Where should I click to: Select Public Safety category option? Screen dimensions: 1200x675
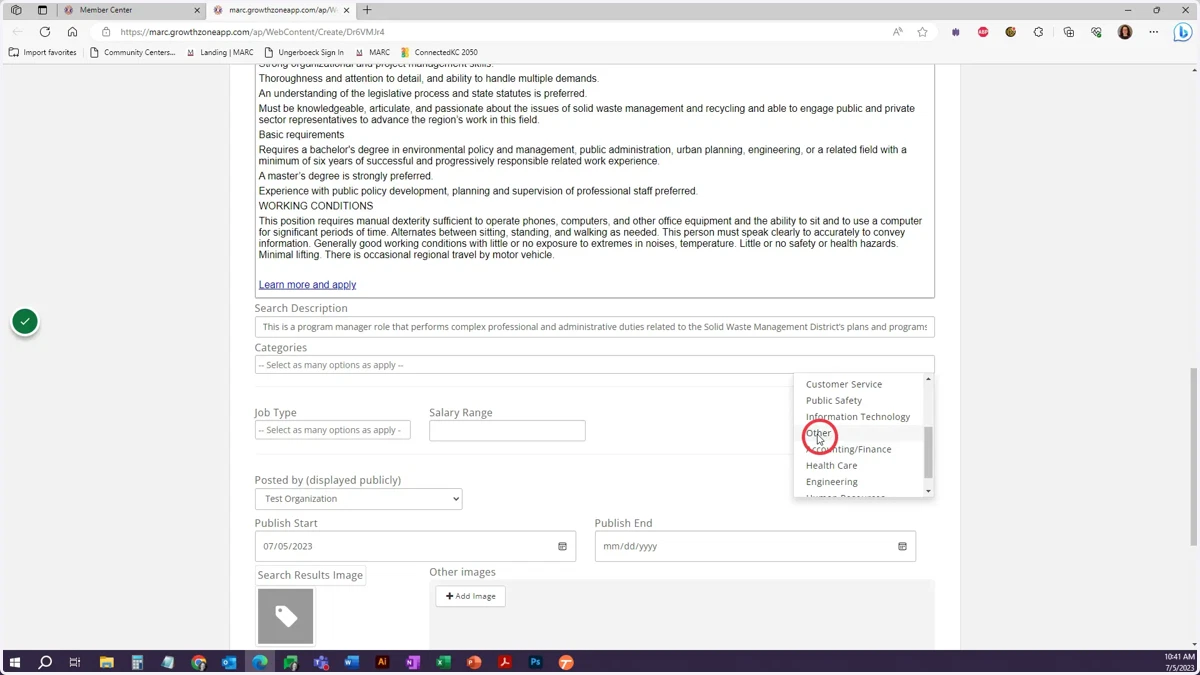[x=834, y=400]
